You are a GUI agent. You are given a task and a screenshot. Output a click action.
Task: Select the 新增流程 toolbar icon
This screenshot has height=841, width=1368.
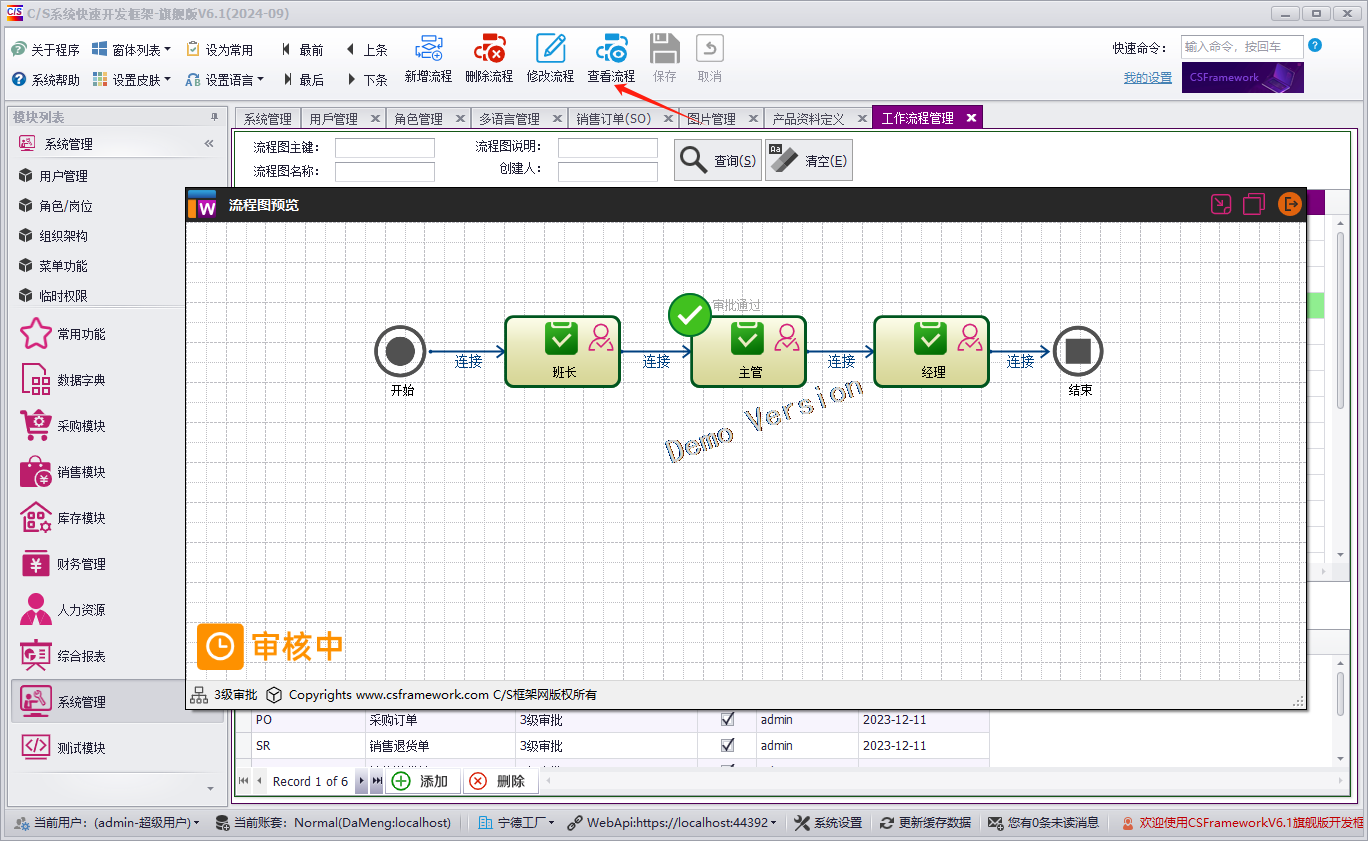(428, 57)
